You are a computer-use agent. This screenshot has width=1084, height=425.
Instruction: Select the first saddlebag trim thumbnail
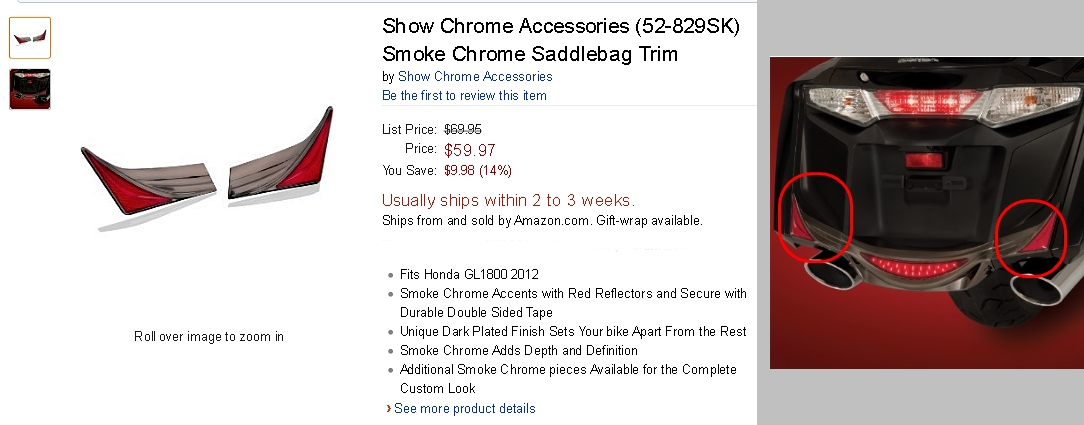(30, 37)
